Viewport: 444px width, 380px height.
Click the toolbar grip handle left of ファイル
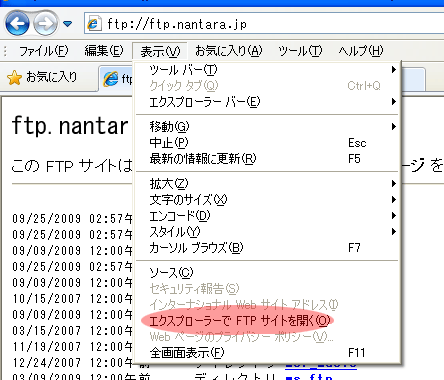(5, 51)
